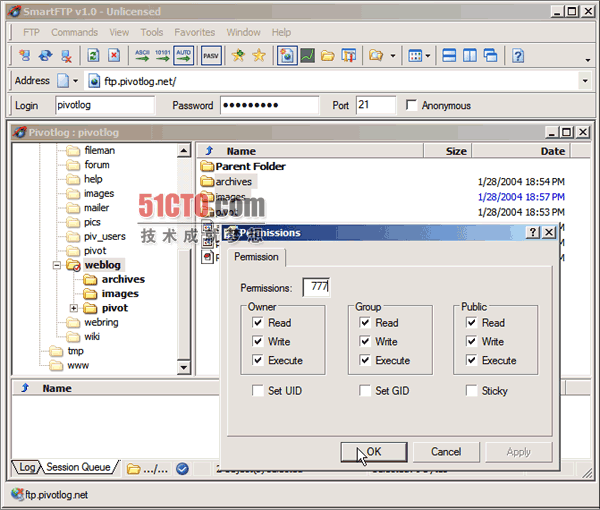The image size is (600, 510).
Task: Open the address bar history dropdown
Action: point(585,81)
